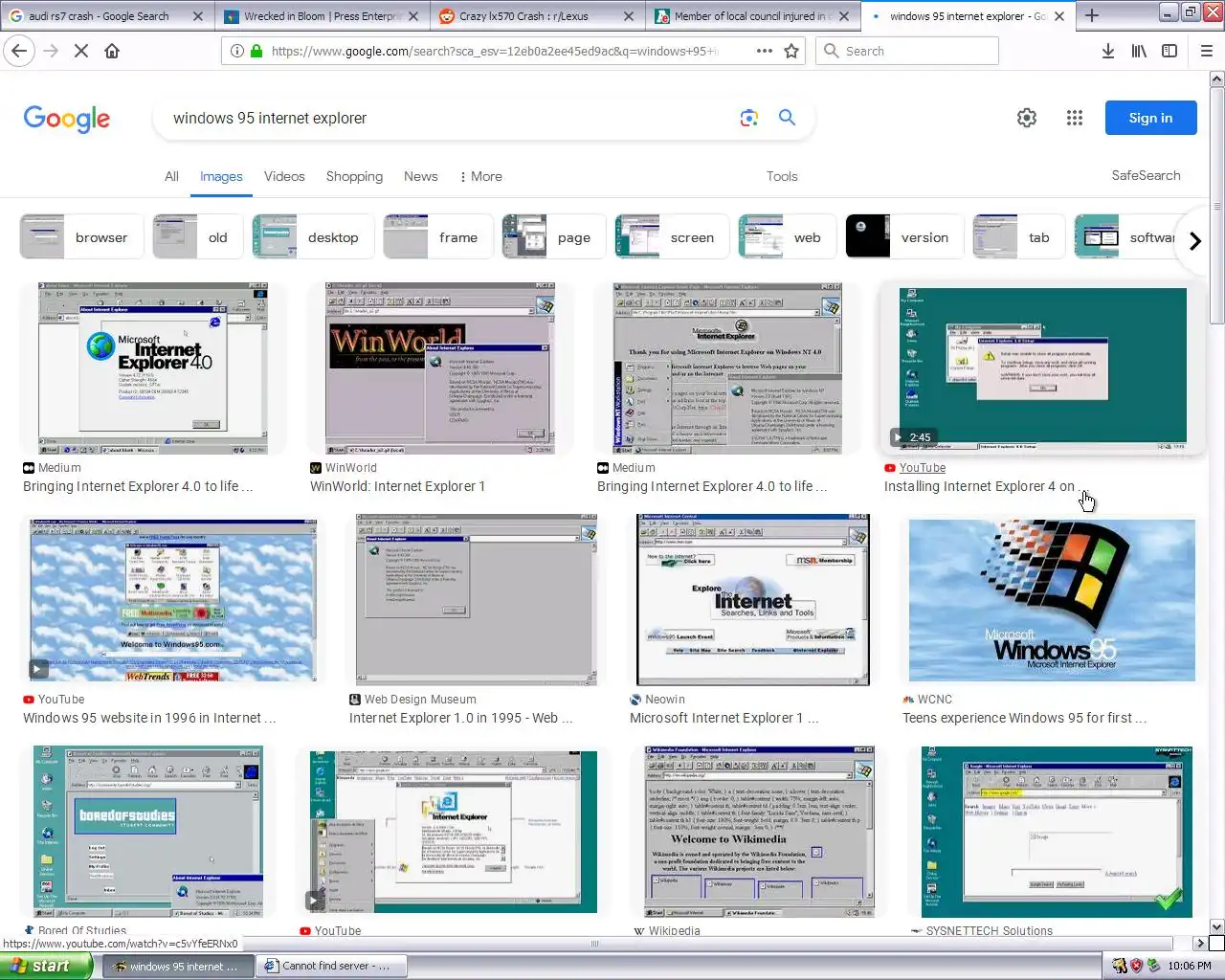The image size is (1225, 980).
Task: Filter images by 'old' chip
Action: click(x=197, y=237)
